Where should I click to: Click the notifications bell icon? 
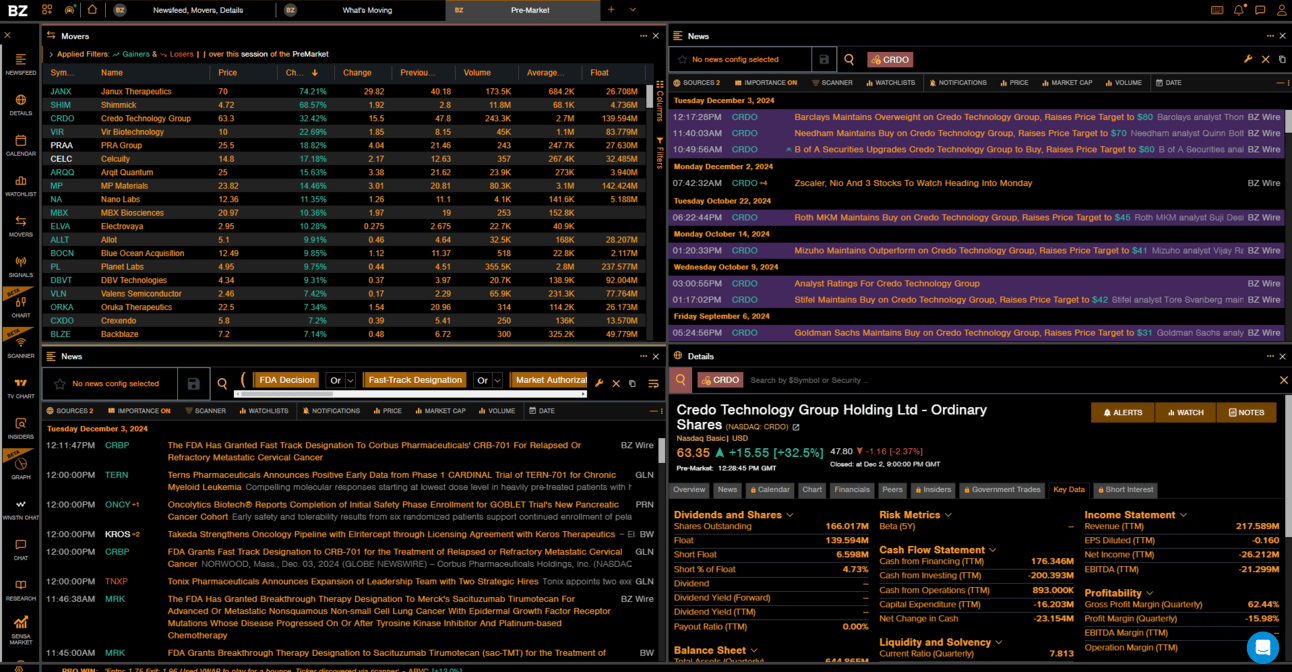point(1239,10)
